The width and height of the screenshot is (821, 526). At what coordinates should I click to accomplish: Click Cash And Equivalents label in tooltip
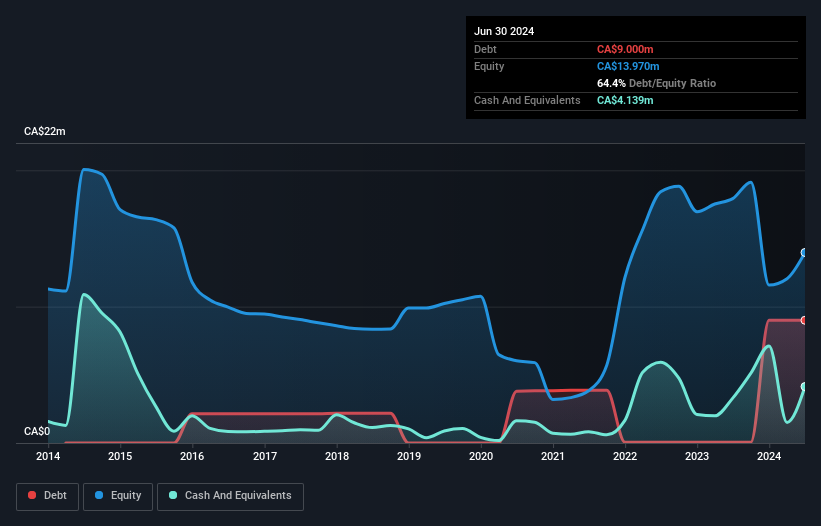527,100
